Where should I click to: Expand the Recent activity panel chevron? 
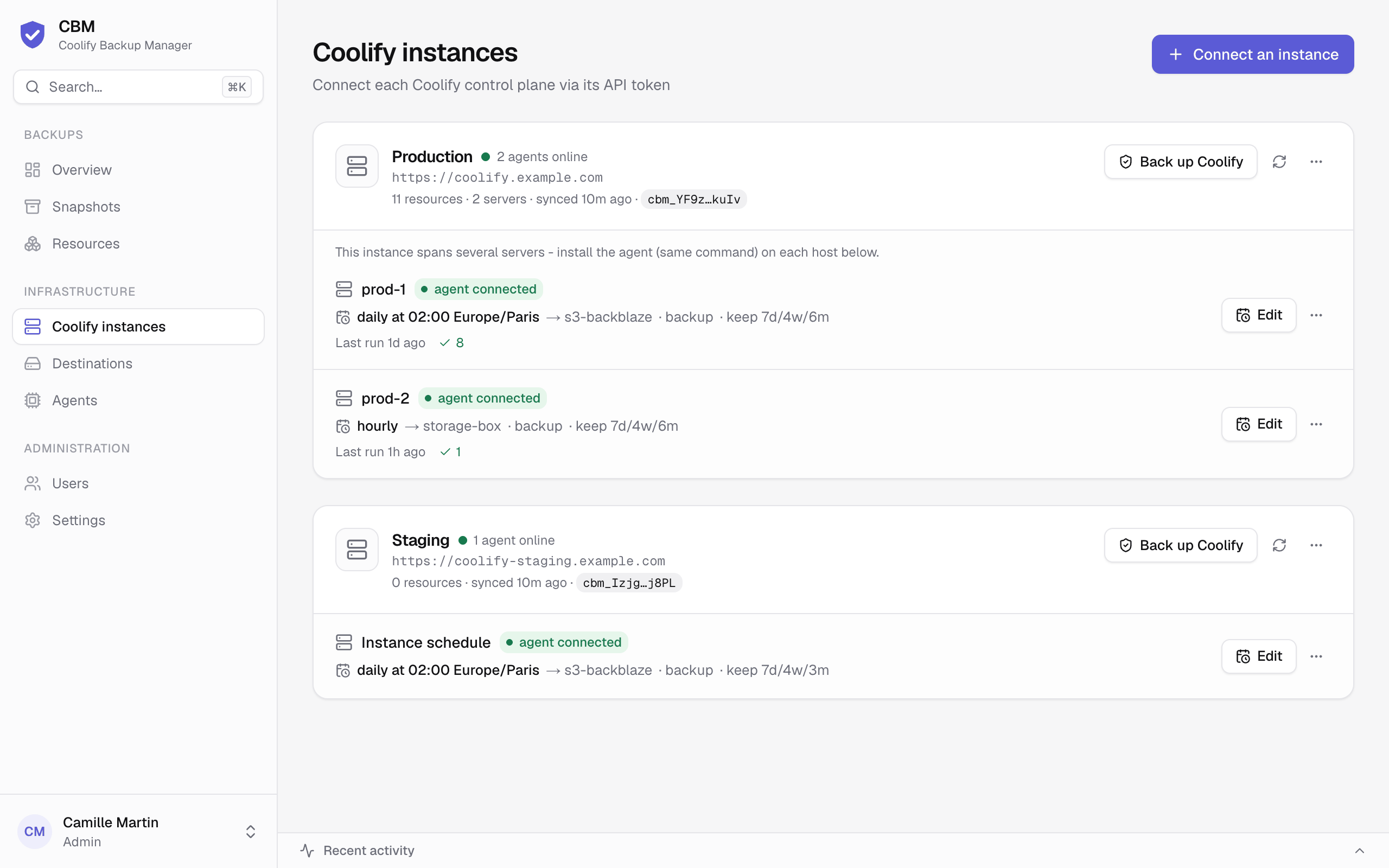tap(1359, 850)
